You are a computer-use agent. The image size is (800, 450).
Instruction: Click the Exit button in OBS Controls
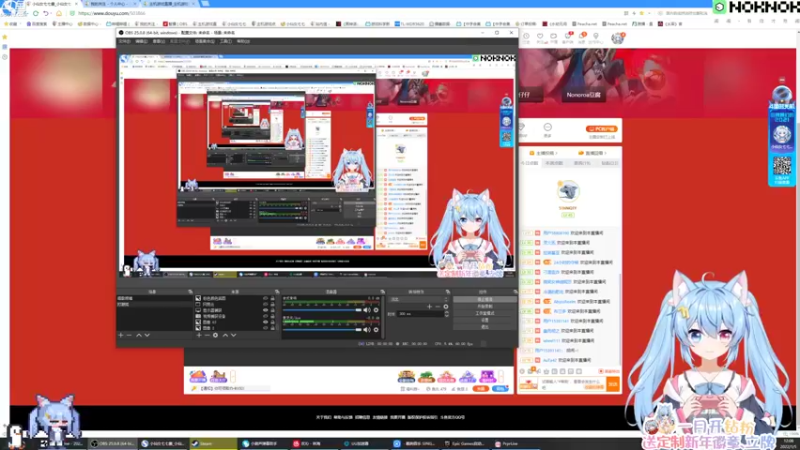click(485, 327)
